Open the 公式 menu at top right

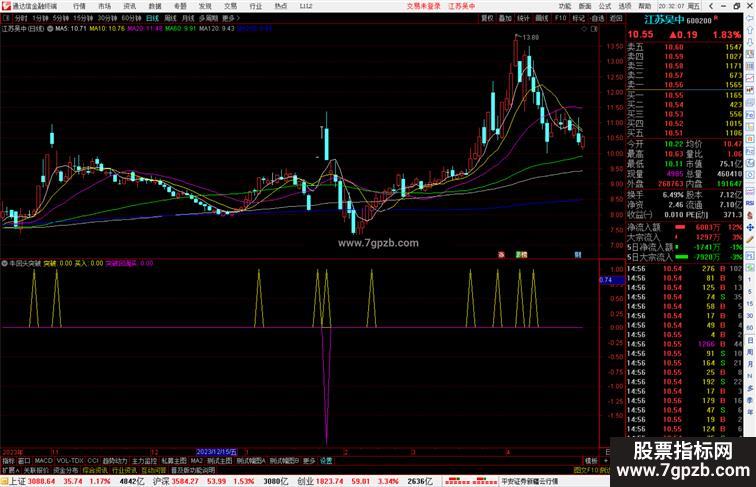pyautogui.click(x=605, y=6)
